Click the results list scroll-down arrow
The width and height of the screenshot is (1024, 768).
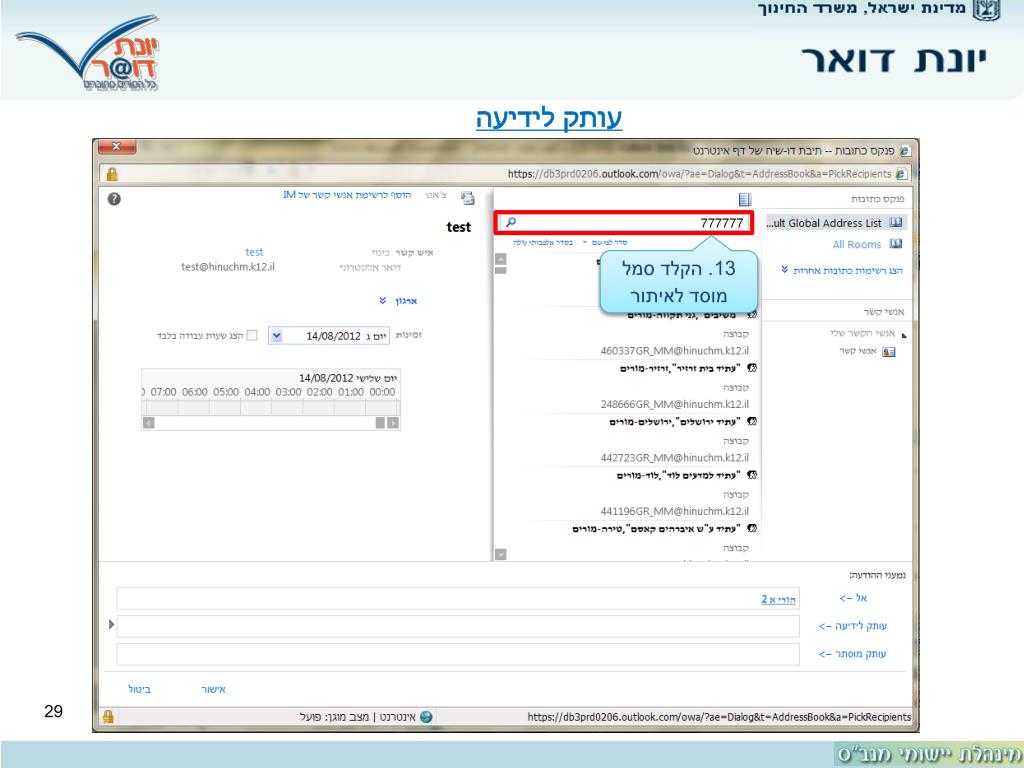[500, 554]
